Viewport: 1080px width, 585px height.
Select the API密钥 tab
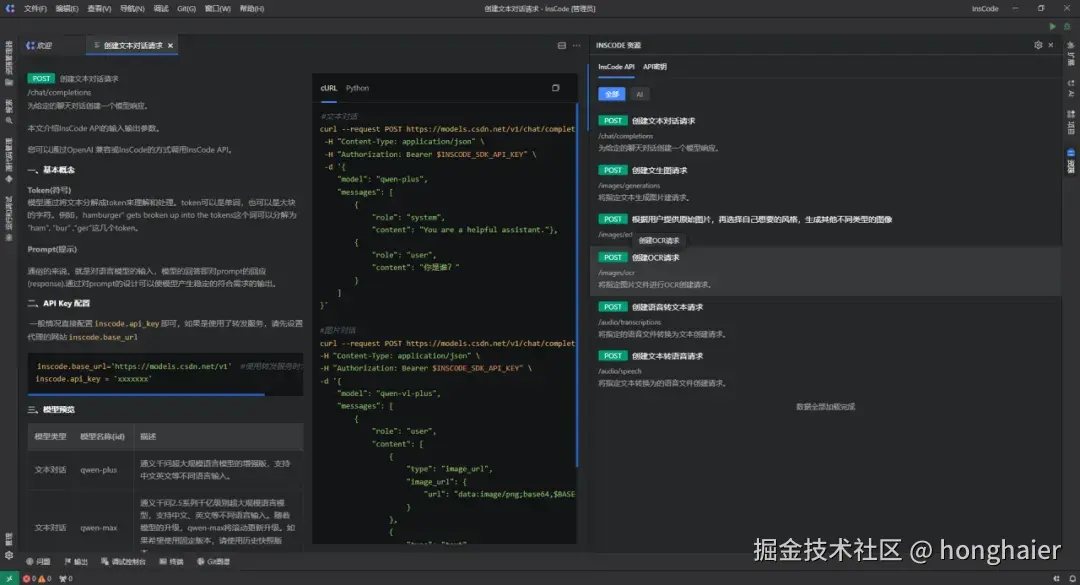(x=655, y=67)
